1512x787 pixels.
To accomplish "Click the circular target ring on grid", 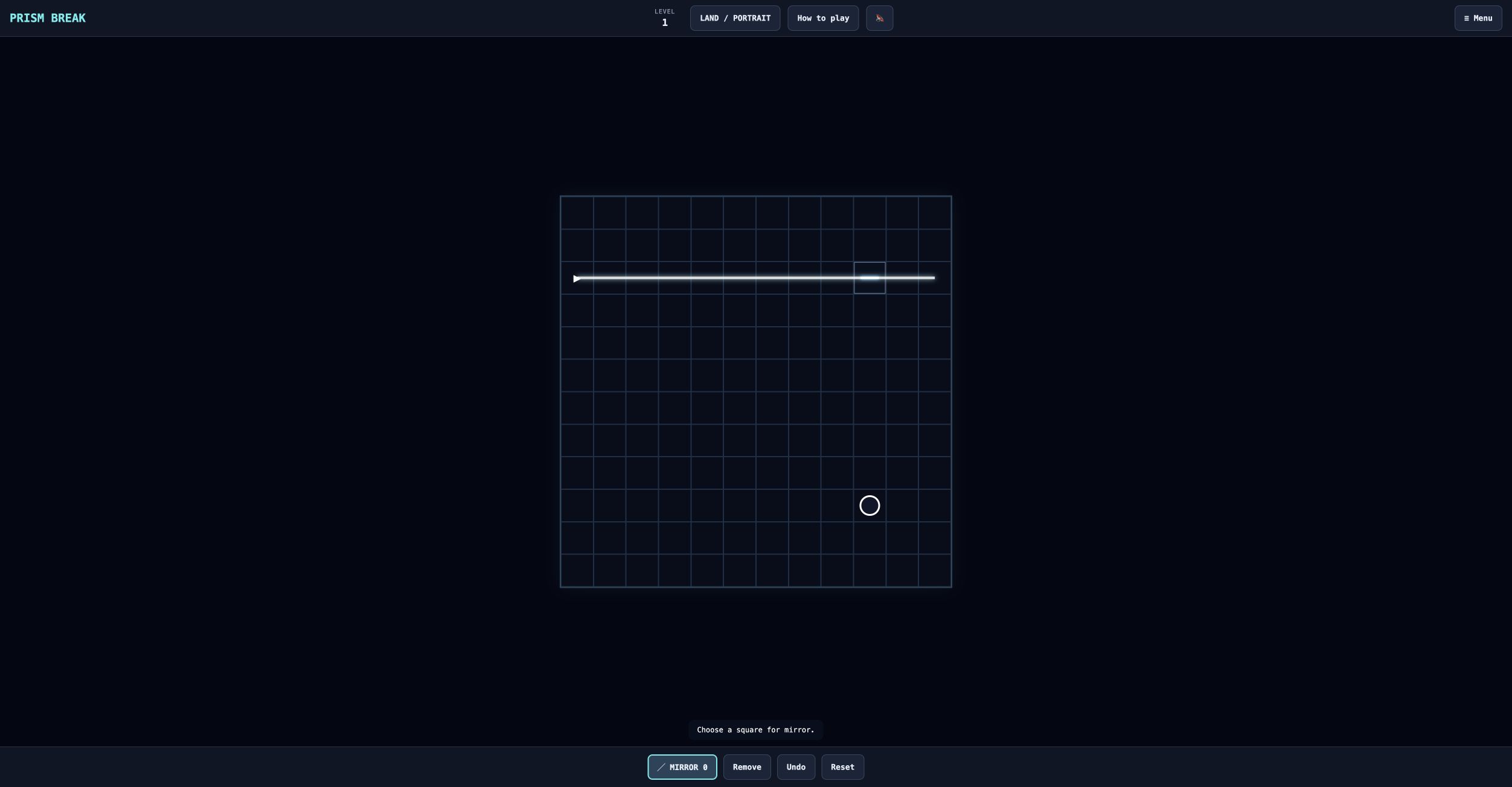I will tap(870, 506).
